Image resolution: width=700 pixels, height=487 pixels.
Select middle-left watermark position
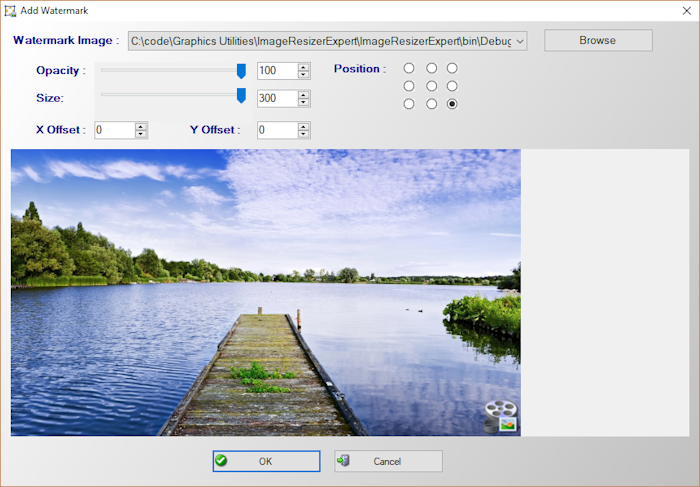pyautogui.click(x=408, y=86)
